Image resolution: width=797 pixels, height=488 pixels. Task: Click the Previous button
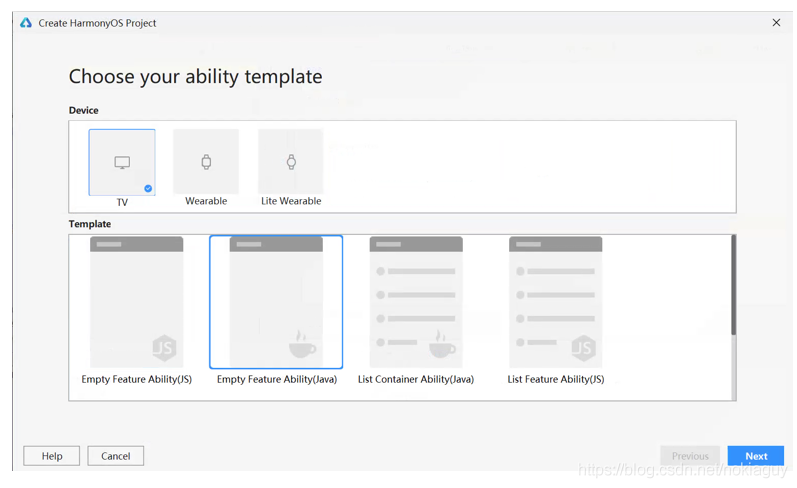(x=690, y=456)
